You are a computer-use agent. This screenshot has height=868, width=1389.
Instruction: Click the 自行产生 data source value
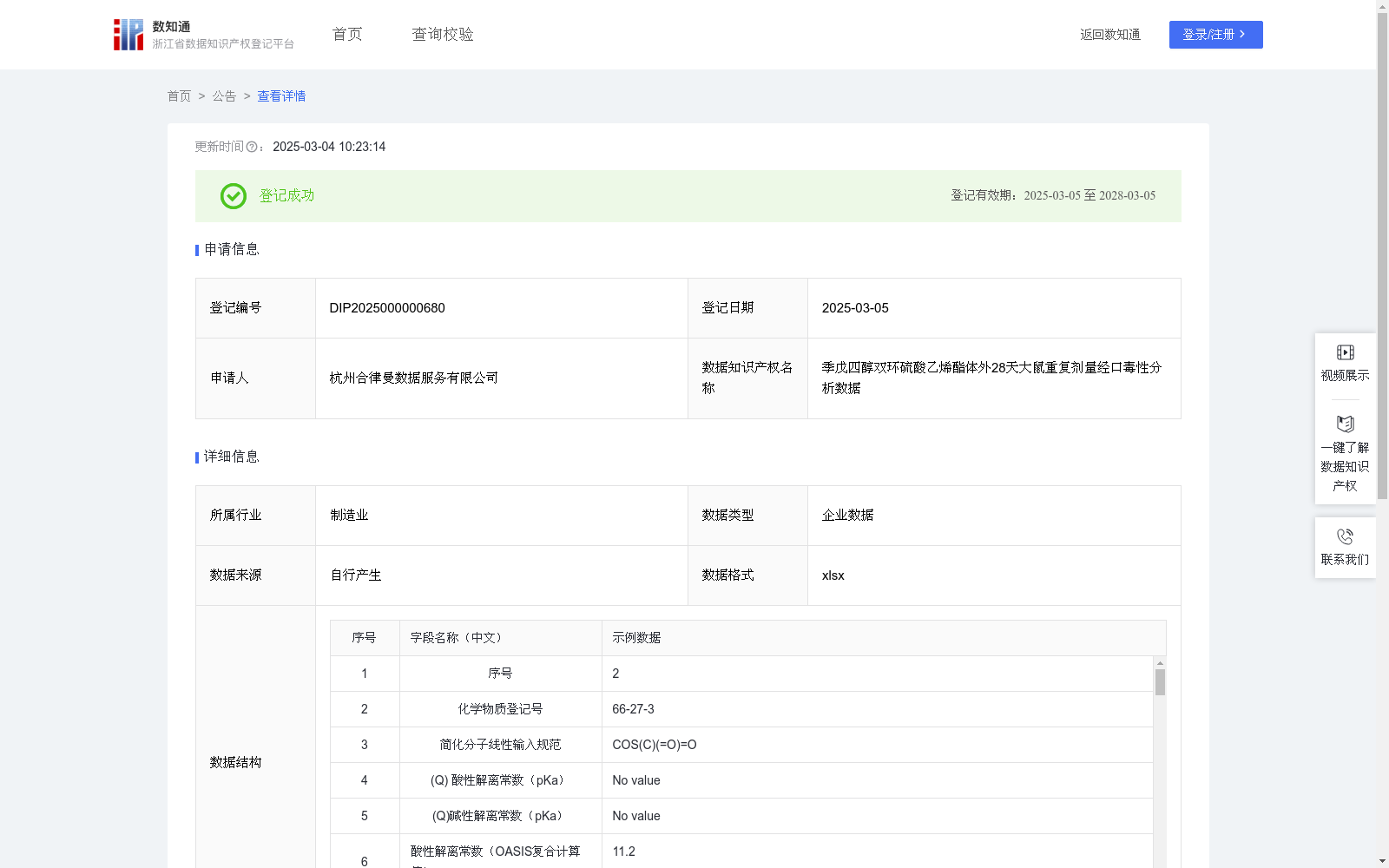point(356,575)
